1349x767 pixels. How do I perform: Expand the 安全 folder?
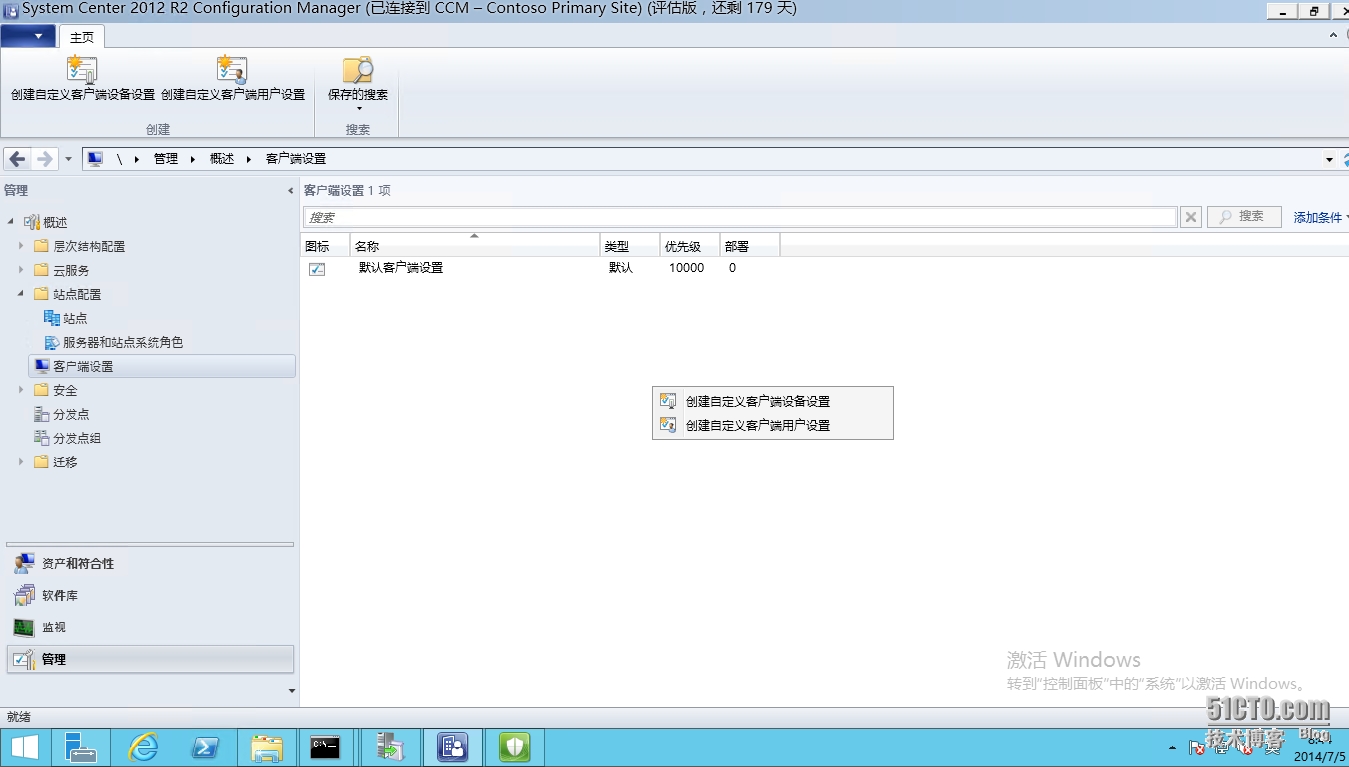click(21, 390)
